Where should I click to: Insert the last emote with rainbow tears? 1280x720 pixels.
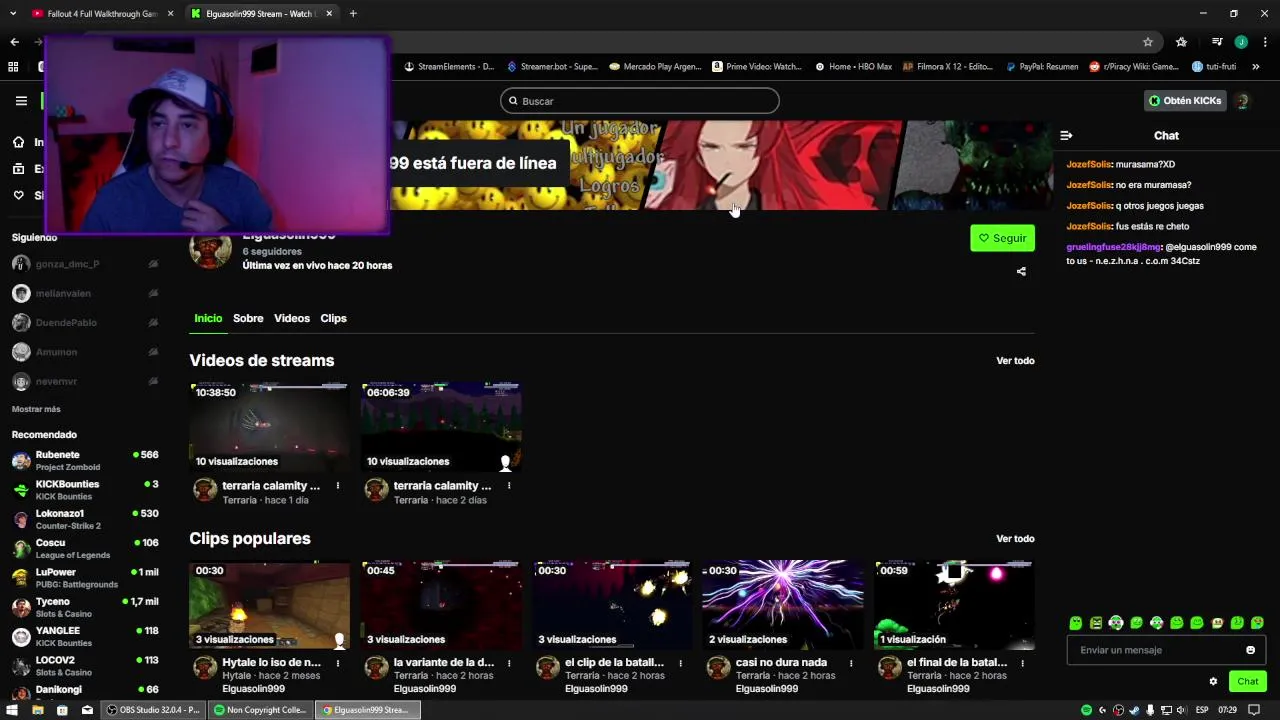pos(1257,623)
